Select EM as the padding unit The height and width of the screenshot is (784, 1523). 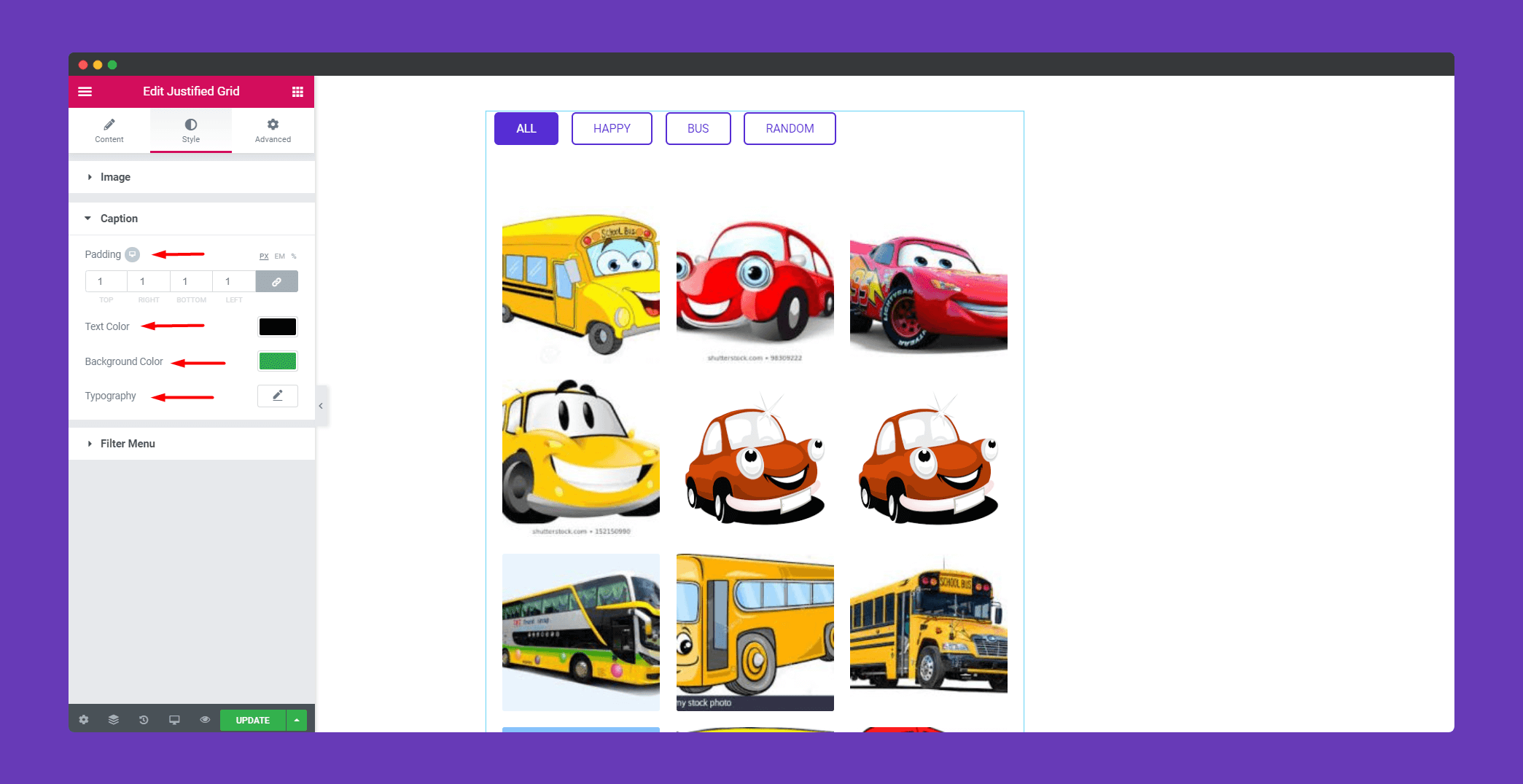coord(280,256)
